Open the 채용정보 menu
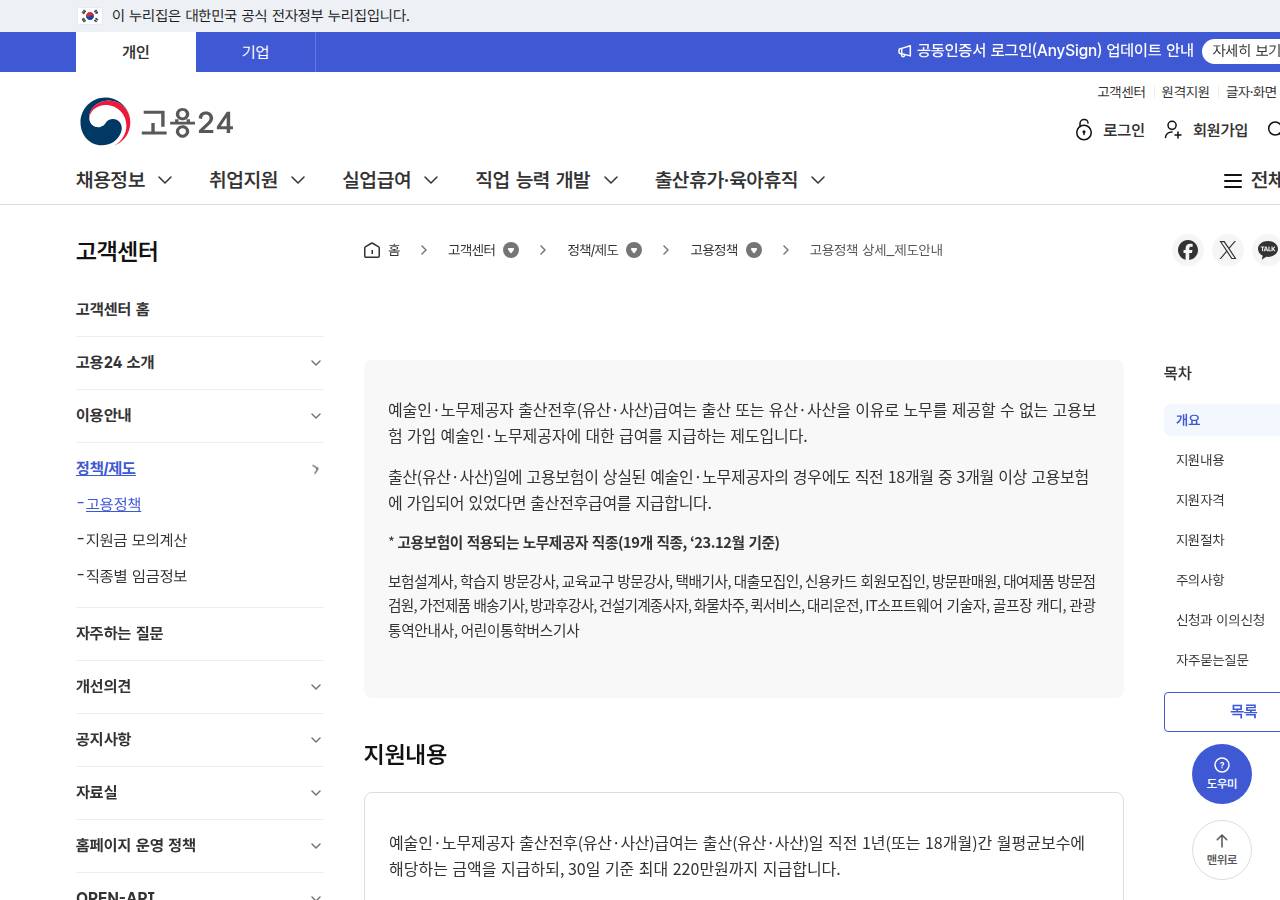The width and height of the screenshot is (1280, 900). [x=124, y=180]
